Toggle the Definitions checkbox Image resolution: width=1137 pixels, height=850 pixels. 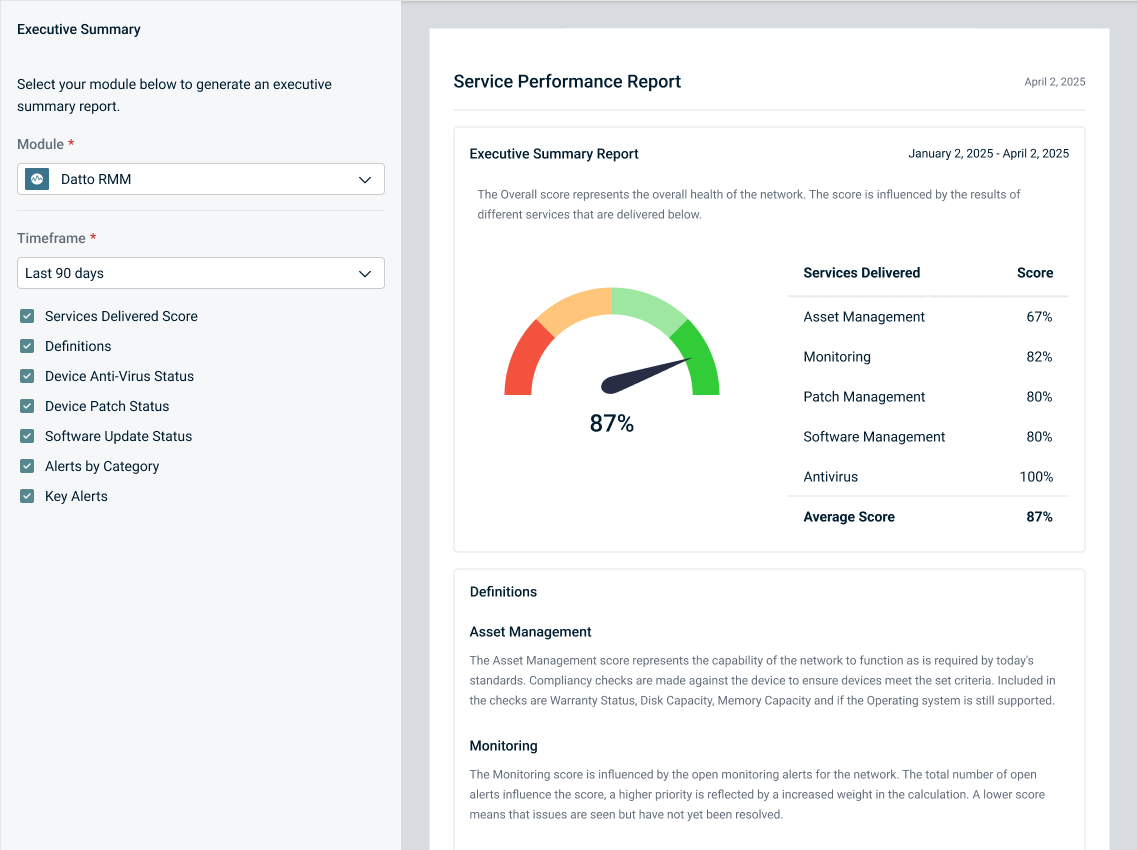[27, 347]
